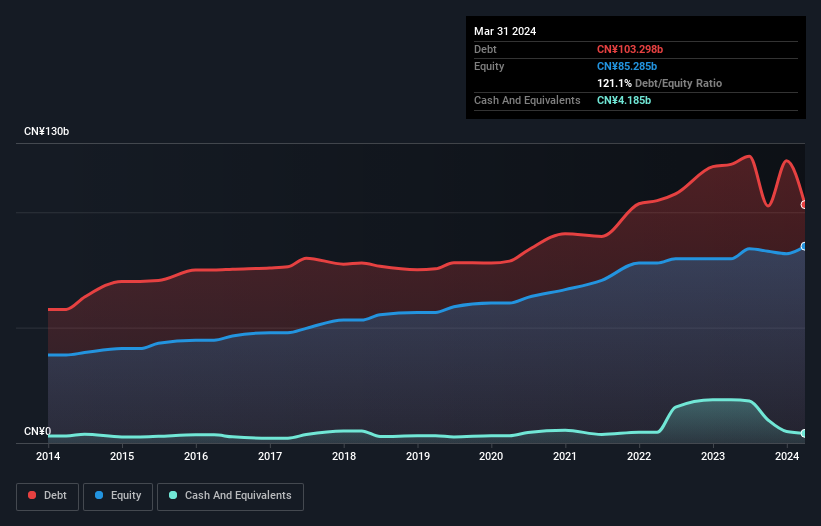This screenshot has height=526, width=821.
Task: Toggle the Debt series legend button
Action: 48,496
